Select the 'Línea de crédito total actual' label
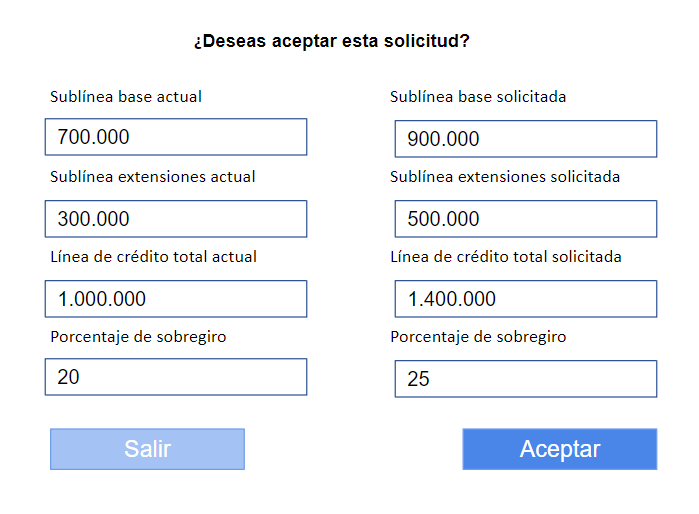699x514 pixels. [153, 257]
